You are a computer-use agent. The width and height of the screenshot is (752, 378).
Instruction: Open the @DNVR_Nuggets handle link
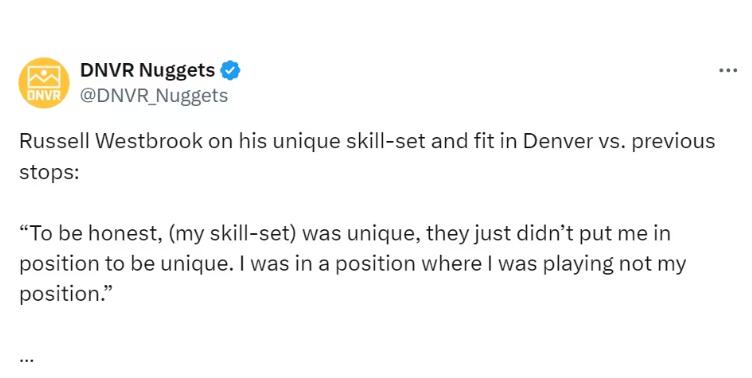click(x=153, y=95)
